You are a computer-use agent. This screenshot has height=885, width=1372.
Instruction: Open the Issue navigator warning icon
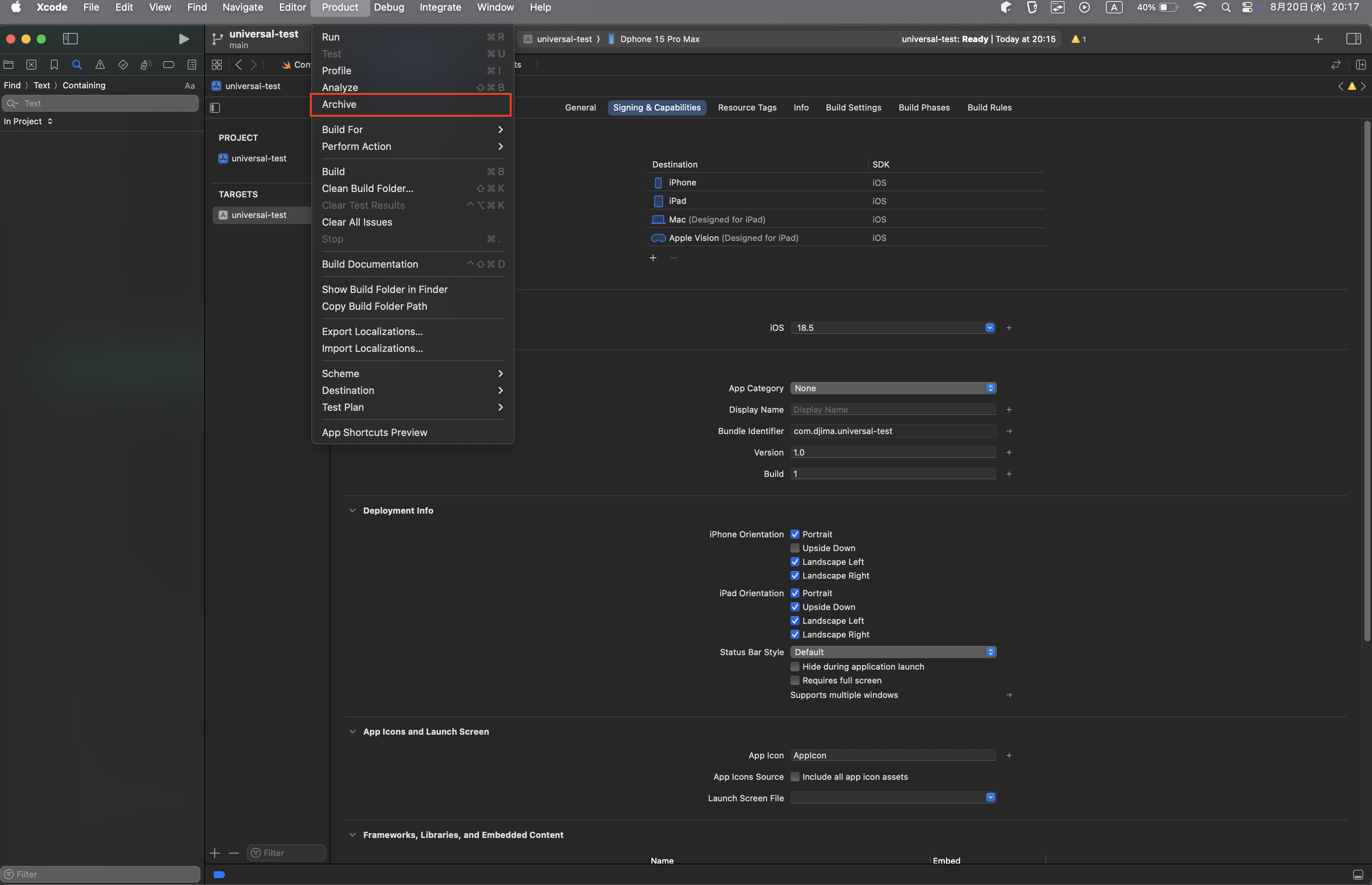pos(100,64)
